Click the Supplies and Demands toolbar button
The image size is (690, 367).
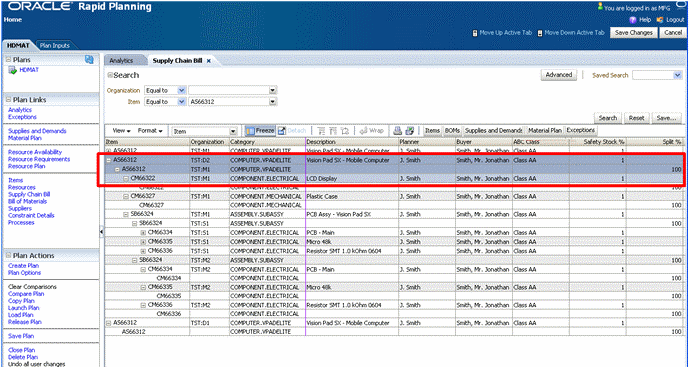[x=493, y=131]
